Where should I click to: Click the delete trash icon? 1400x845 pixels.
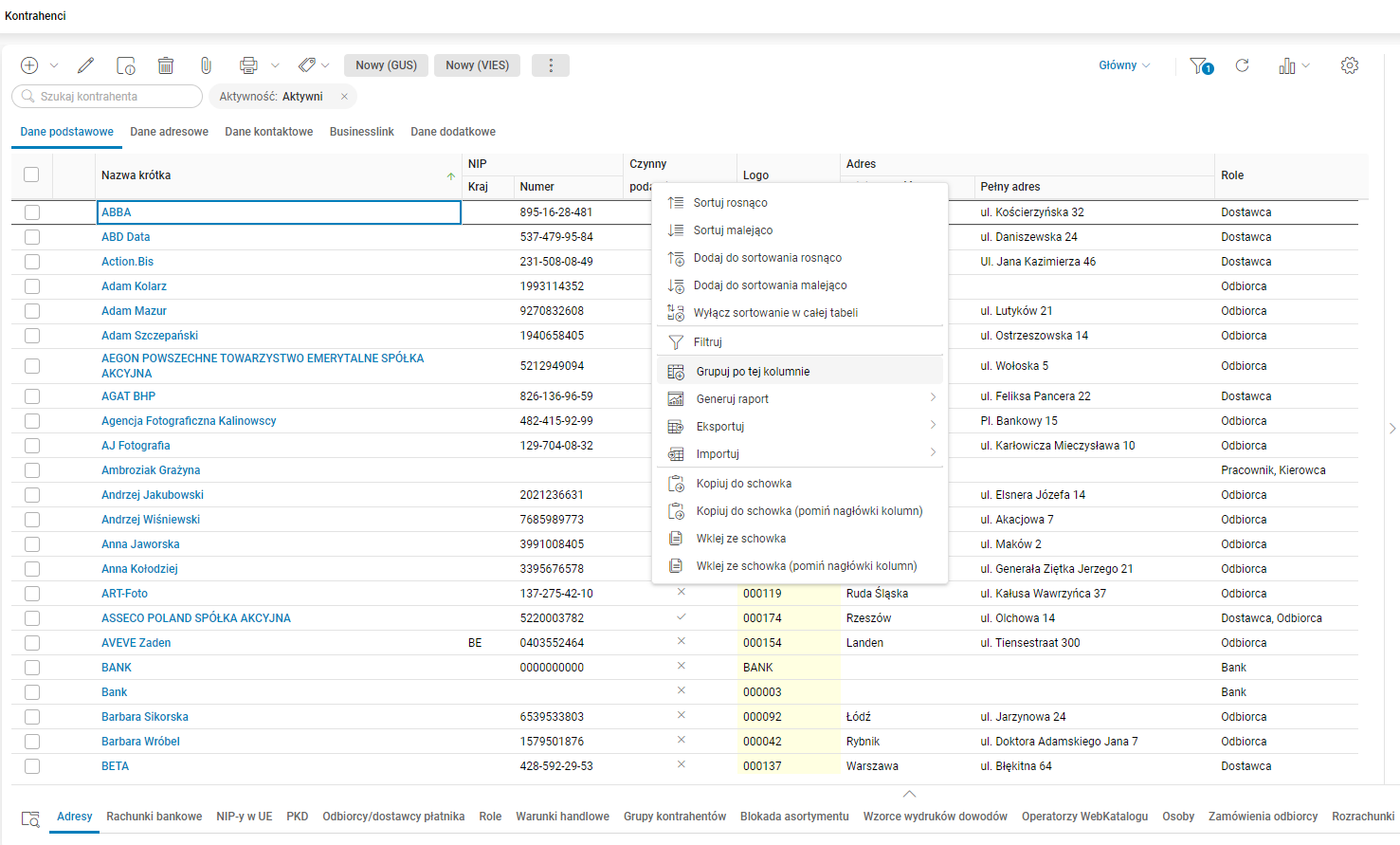click(x=166, y=65)
